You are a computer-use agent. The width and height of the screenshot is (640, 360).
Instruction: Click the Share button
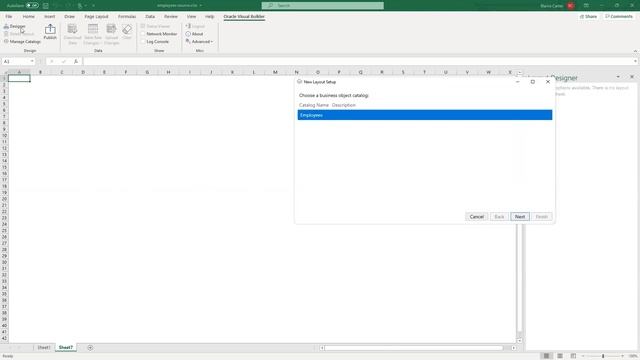[588, 16]
